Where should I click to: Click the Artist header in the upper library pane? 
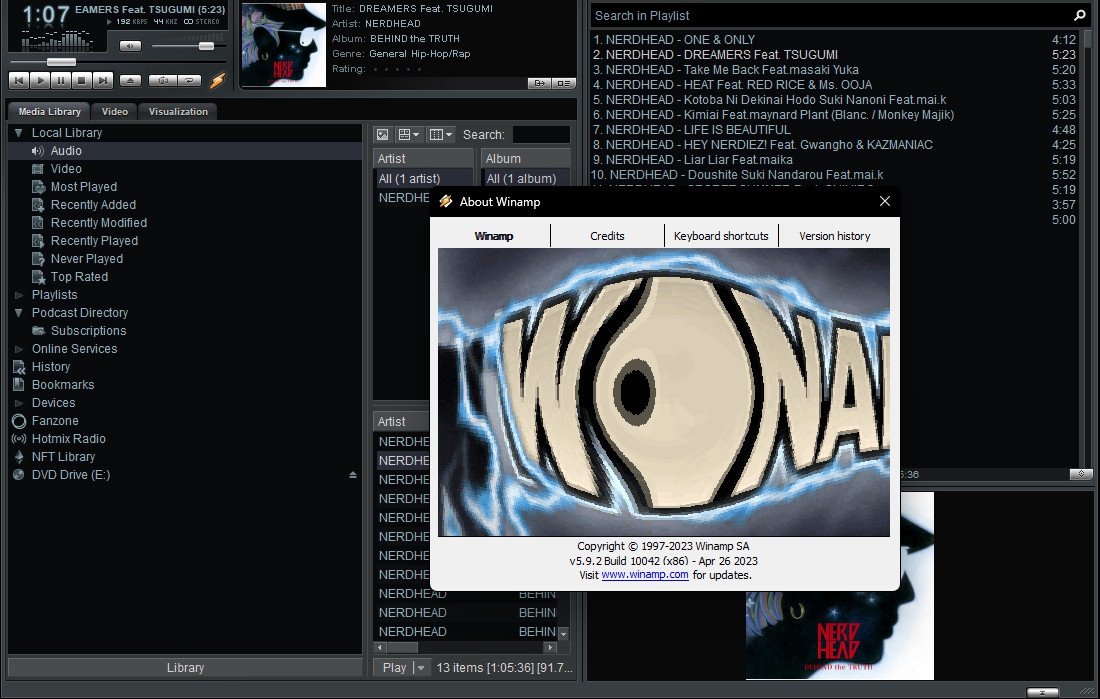(423, 159)
